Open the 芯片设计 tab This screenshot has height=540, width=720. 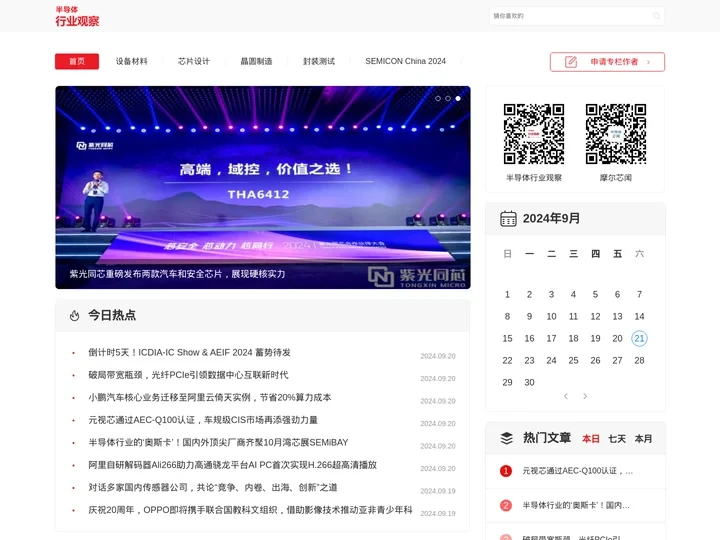click(x=194, y=61)
